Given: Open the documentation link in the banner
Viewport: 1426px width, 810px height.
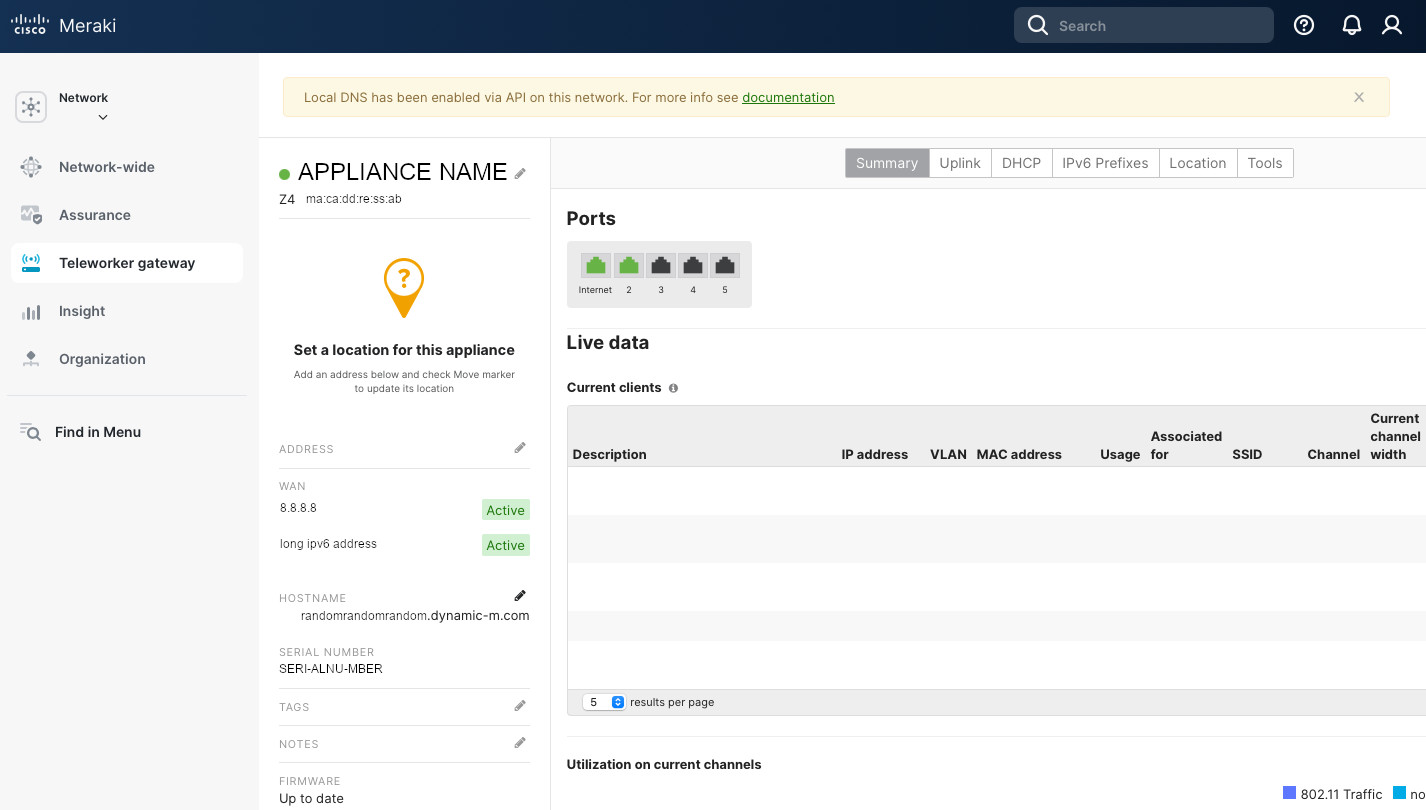Looking at the screenshot, I should coord(788,97).
